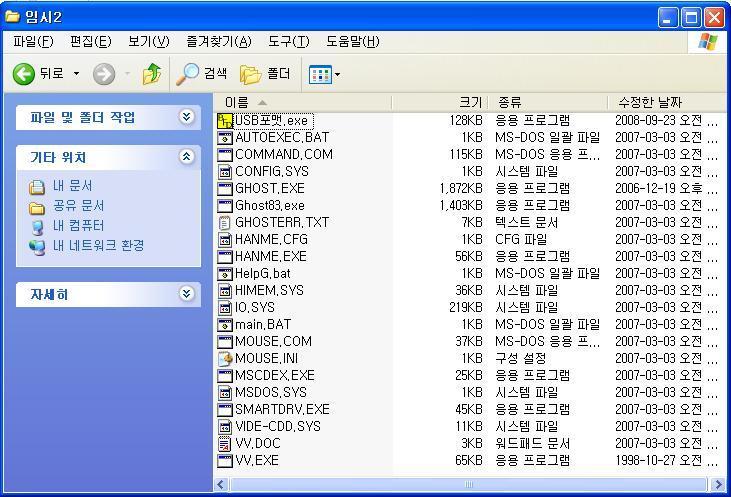The image size is (731, 497).
Task: Select the GHOSTERR.TXT file icon
Action: pyautogui.click(x=225, y=222)
